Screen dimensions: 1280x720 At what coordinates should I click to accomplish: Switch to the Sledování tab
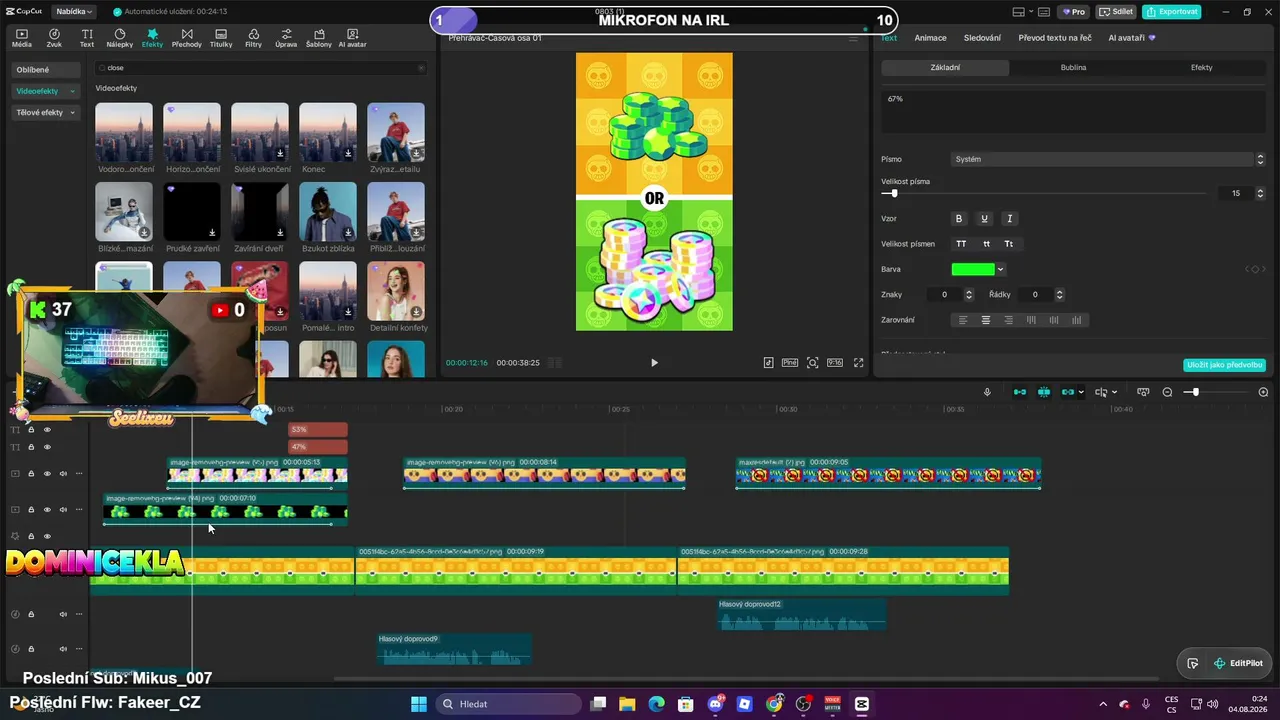[982, 38]
